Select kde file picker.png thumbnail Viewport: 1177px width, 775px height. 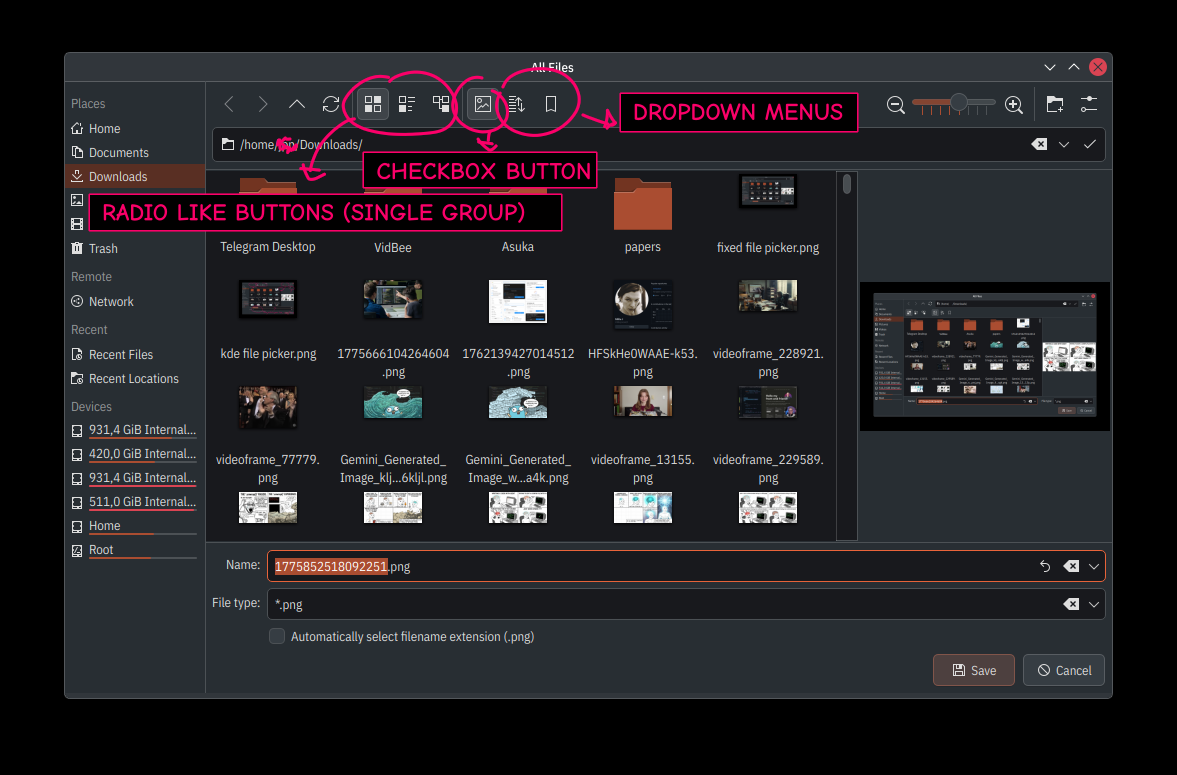268,300
